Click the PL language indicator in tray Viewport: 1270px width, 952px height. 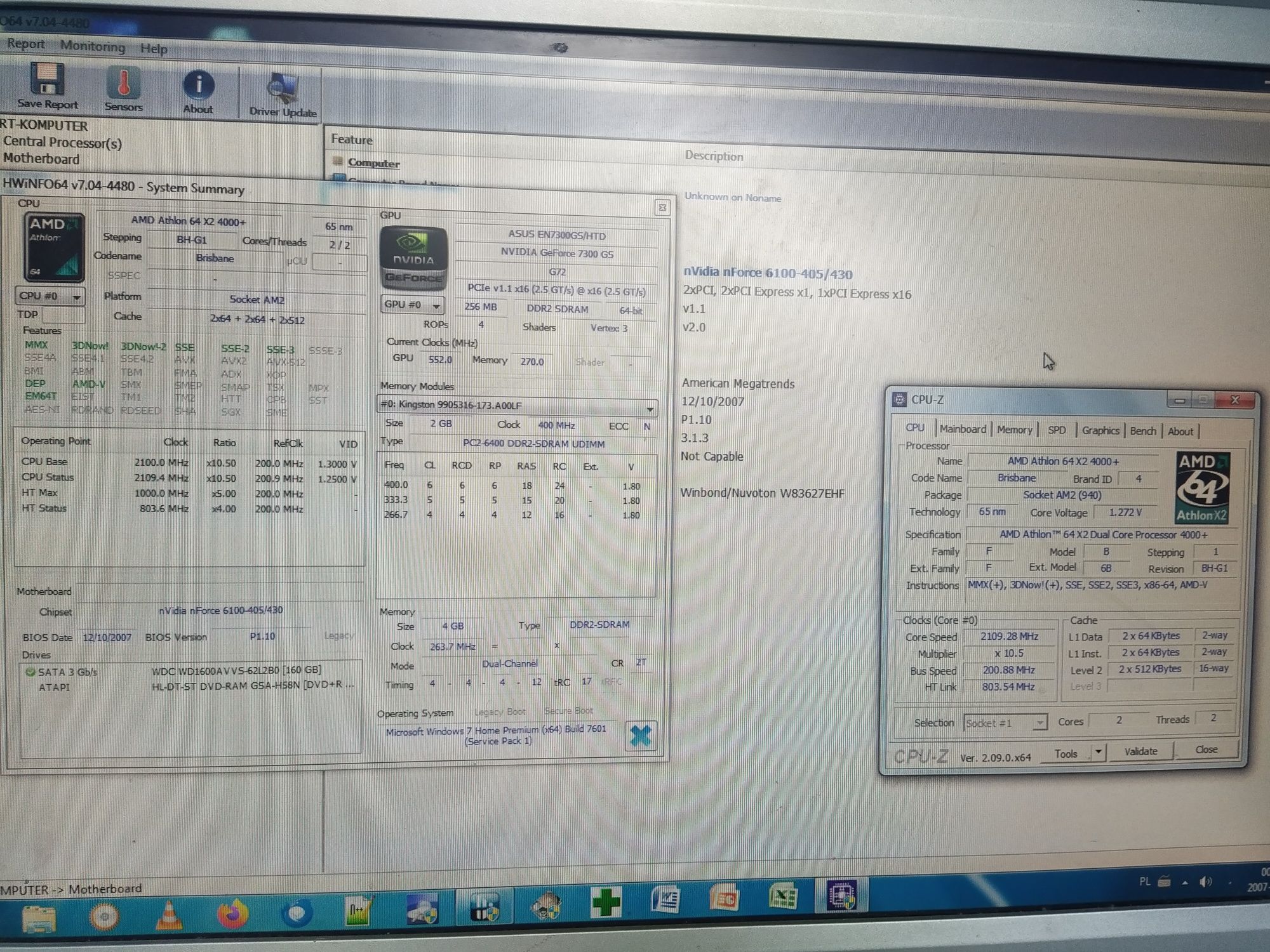tap(1144, 882)
